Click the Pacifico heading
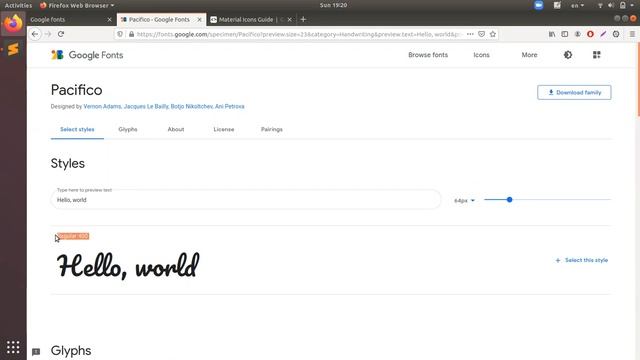Viewport: 640px width, 360px height. (76, 90)
